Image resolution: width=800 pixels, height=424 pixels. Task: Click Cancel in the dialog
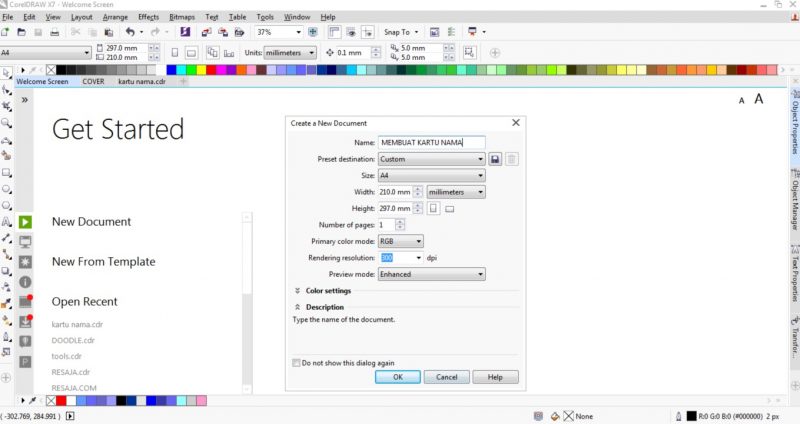[x=447, y=377]
